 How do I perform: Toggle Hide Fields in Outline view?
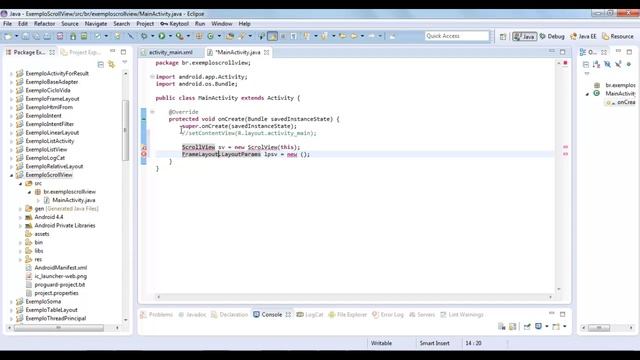[607, 64]
